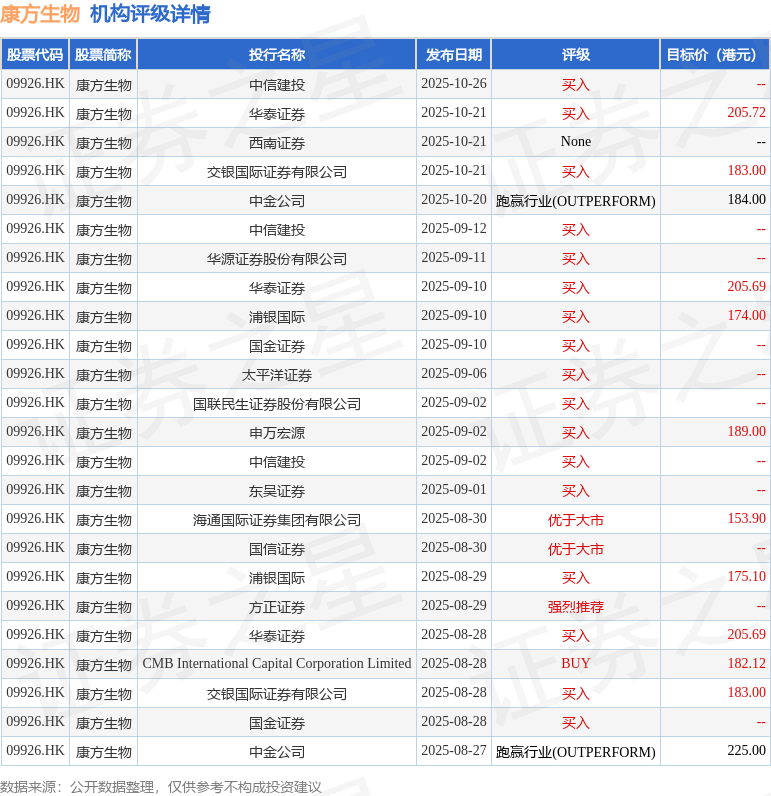This screenshot has width=771, height=796.
Task: Click the 股票简称 column header
Action: click(x=103, y=54)
